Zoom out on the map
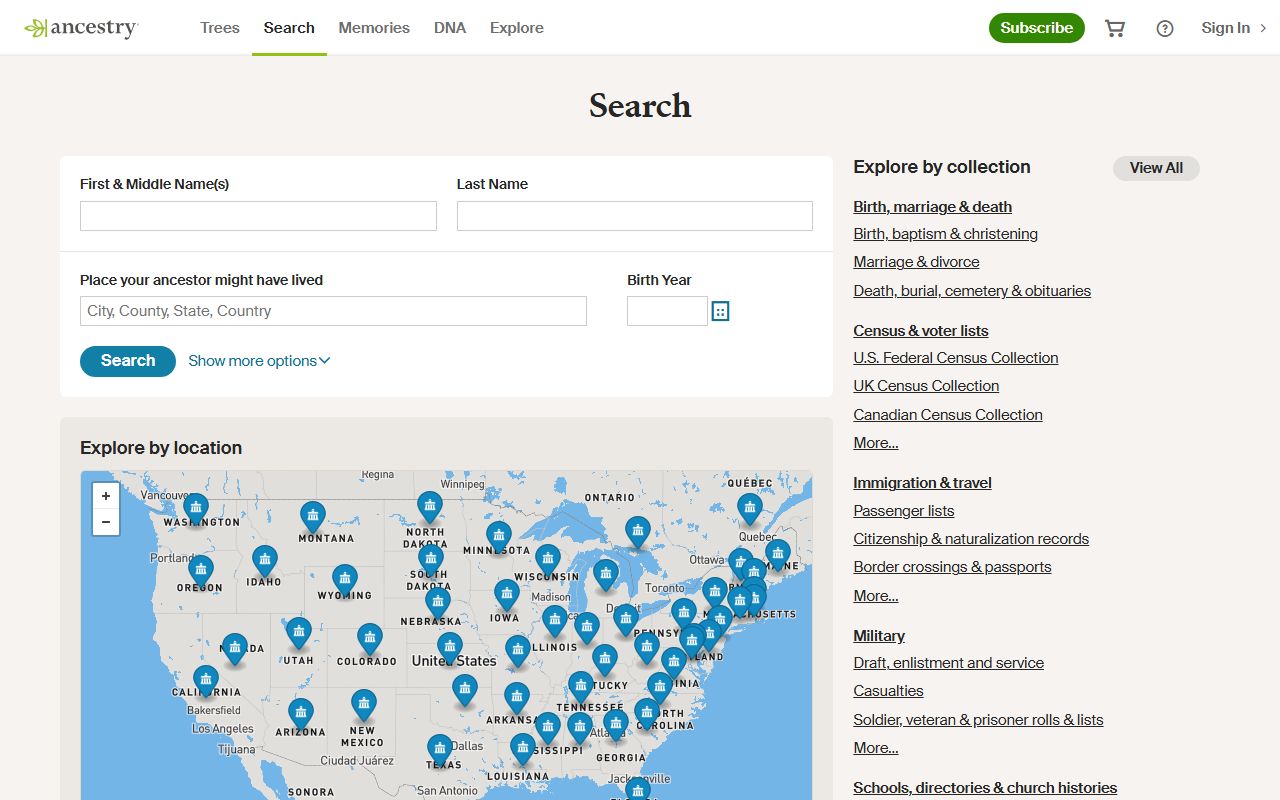The height and width of the screenshot is (800, 1280). click(106, 522)
